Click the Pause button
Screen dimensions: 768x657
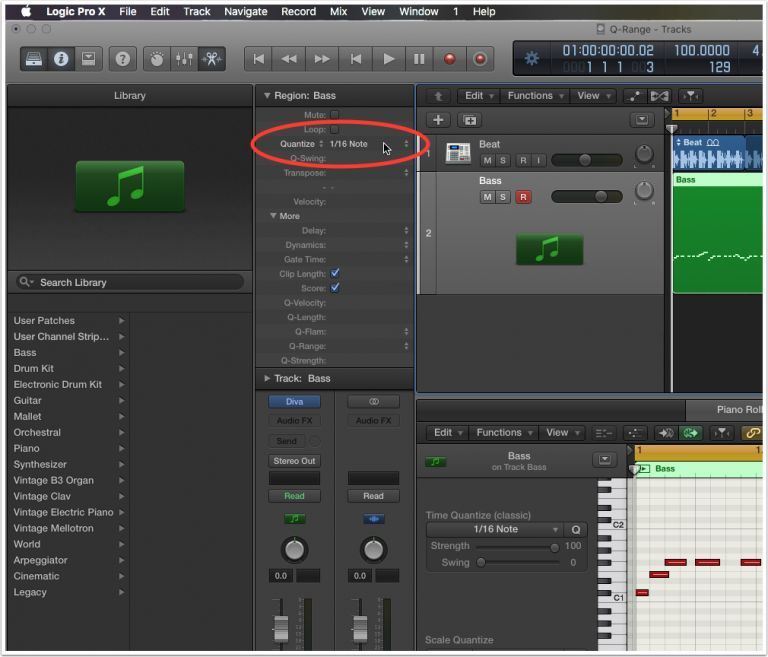(419, 59)
